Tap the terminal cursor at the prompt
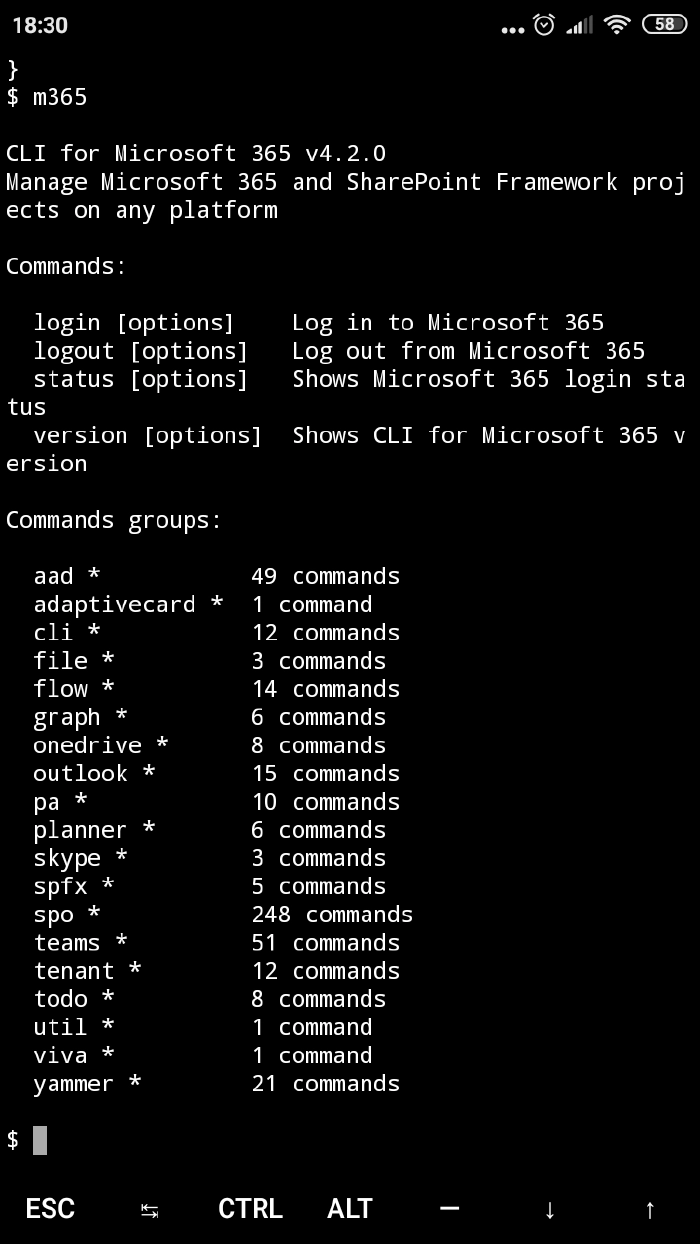This screenshot has height=1244, width=700. [40, 1139]
